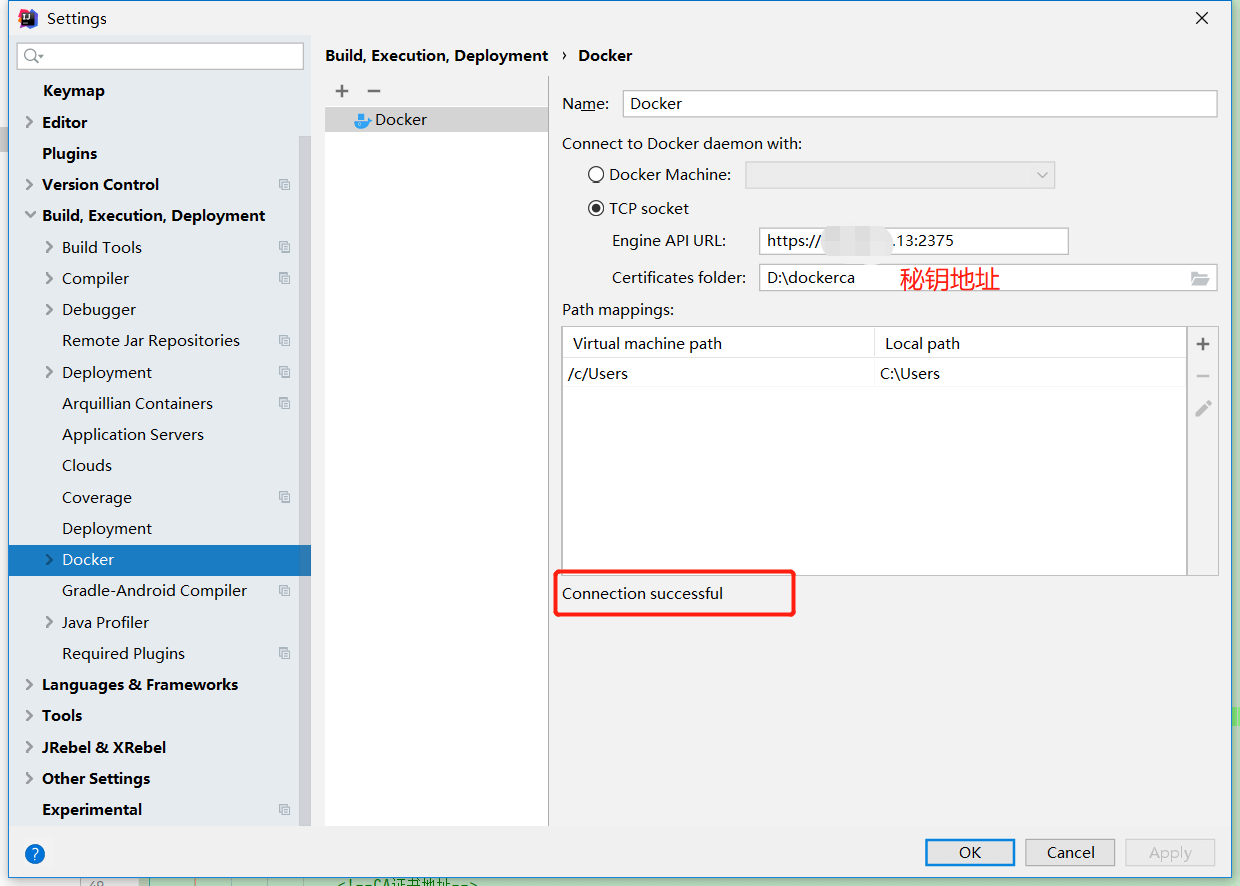Open Plugins settings page
This screenshot has height=886, width=1240.
(70, 154)
